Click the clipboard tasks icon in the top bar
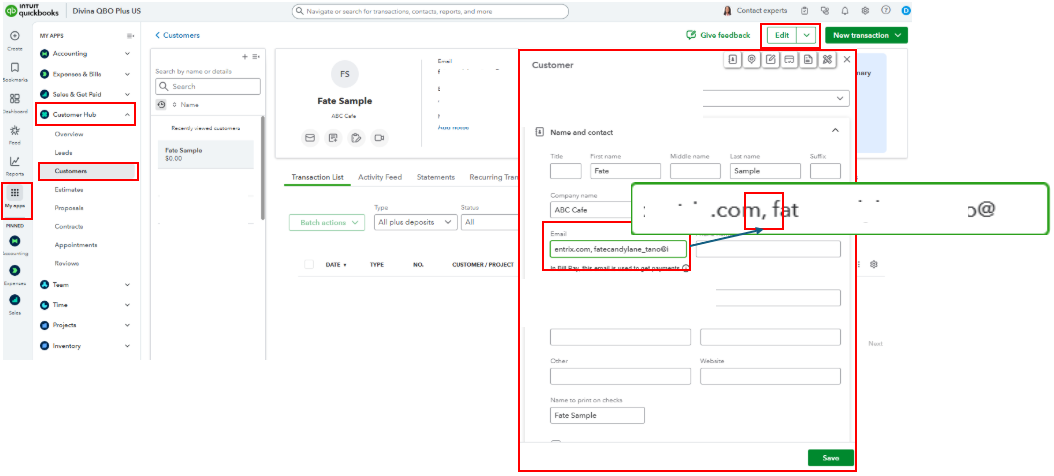1054x476 pixels. coord(805,11)
